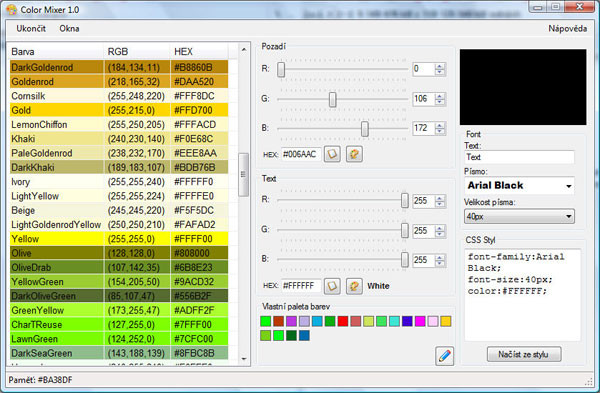
Task: Decrease text R value with down arrow
Action: [x=440, y=204]
